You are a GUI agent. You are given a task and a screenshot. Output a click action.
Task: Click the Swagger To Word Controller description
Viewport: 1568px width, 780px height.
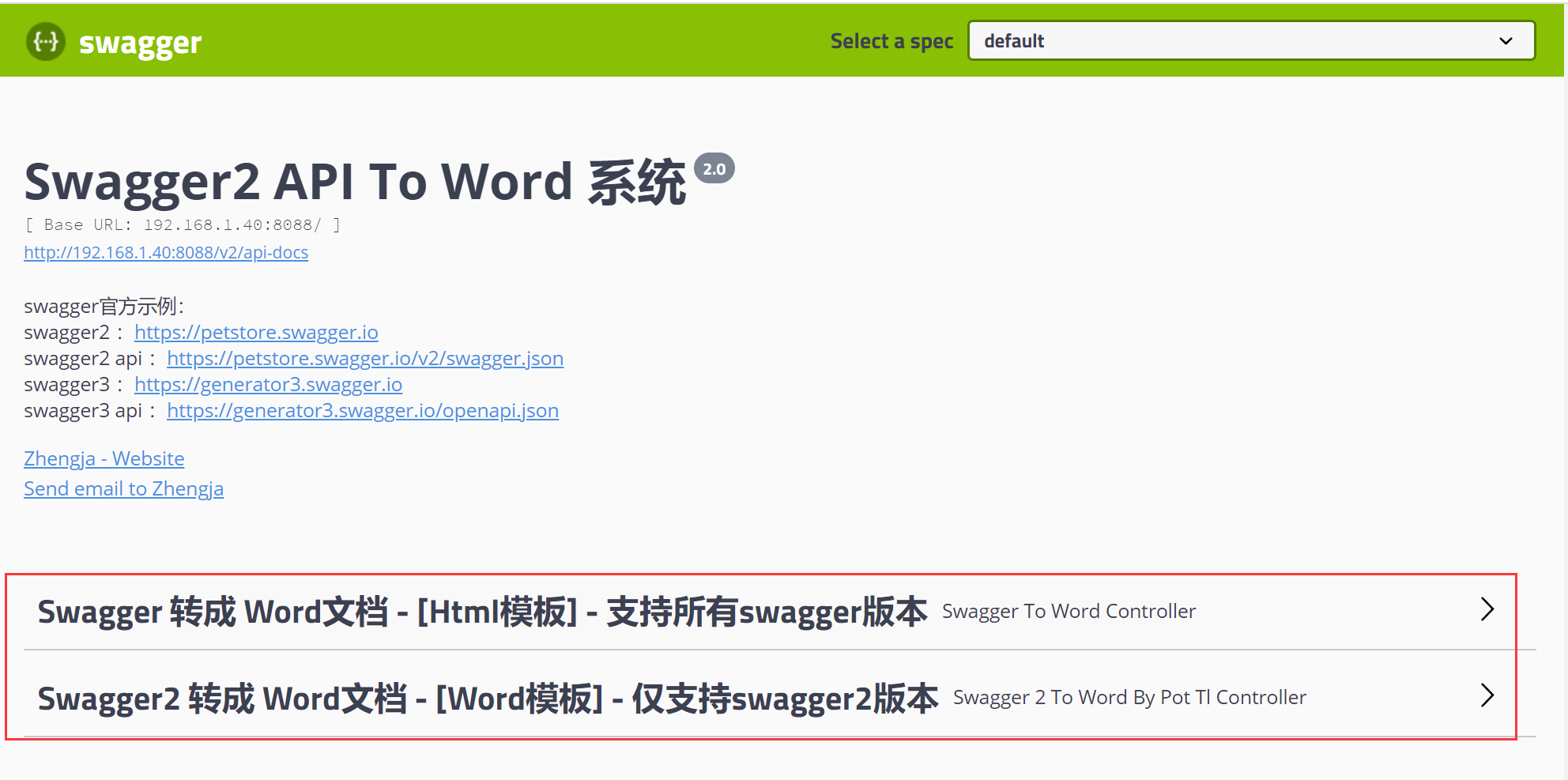pyautogui.click(x=1069, y=611)
